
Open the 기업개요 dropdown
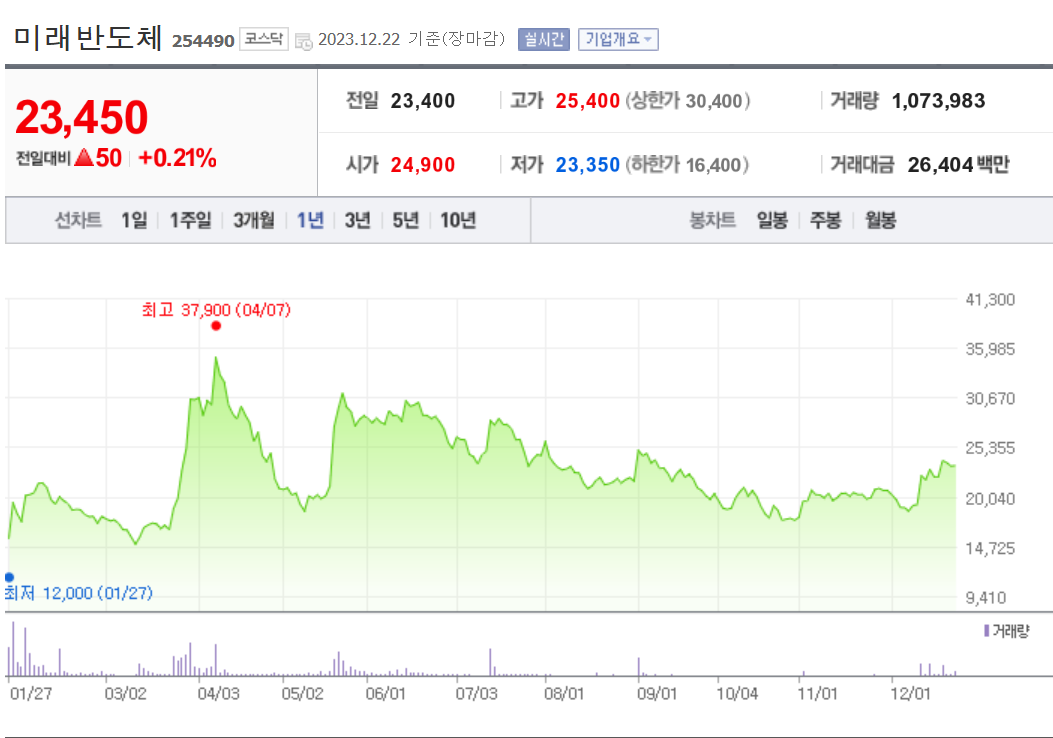point(618,40)
